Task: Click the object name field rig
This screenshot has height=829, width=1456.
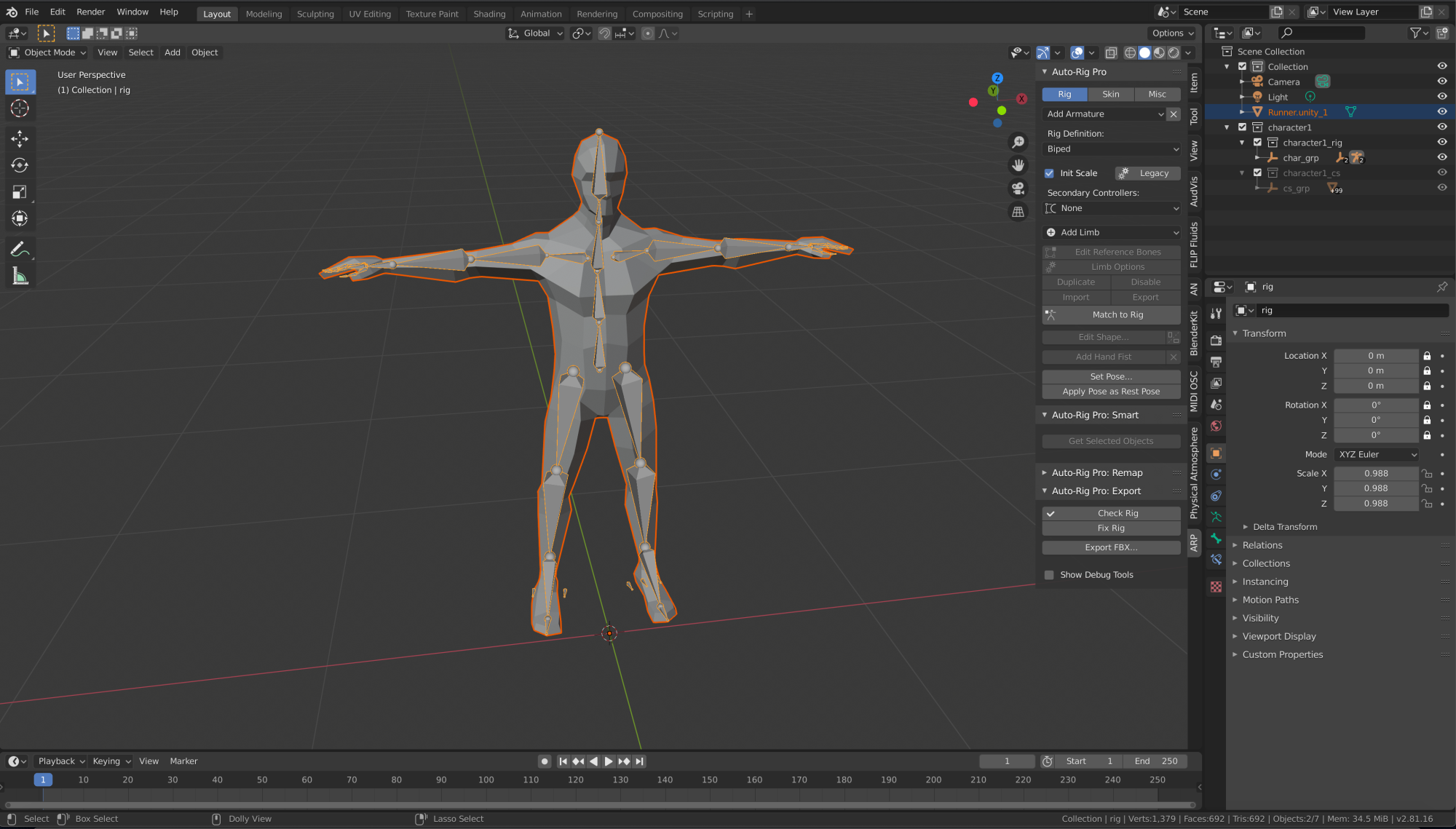Action: point(1353,311)
